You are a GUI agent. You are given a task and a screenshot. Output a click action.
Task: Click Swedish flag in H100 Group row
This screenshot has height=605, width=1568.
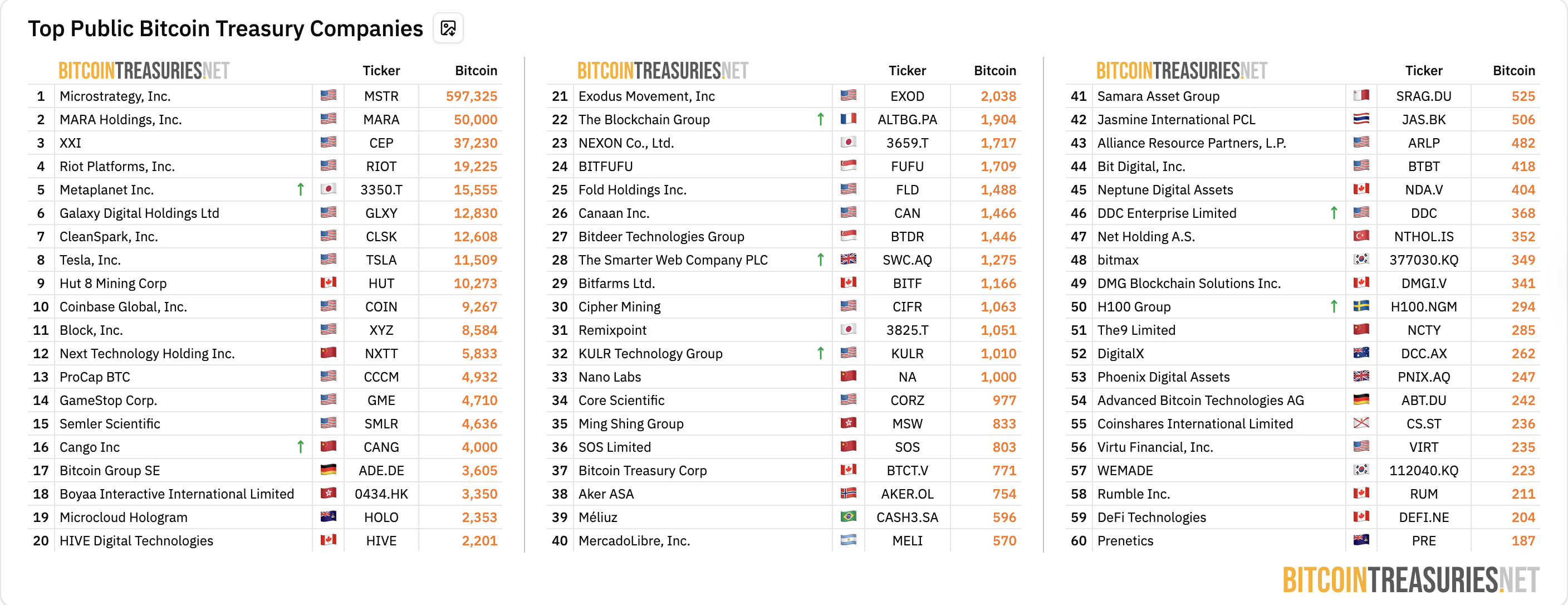[x=1361, y=306]
